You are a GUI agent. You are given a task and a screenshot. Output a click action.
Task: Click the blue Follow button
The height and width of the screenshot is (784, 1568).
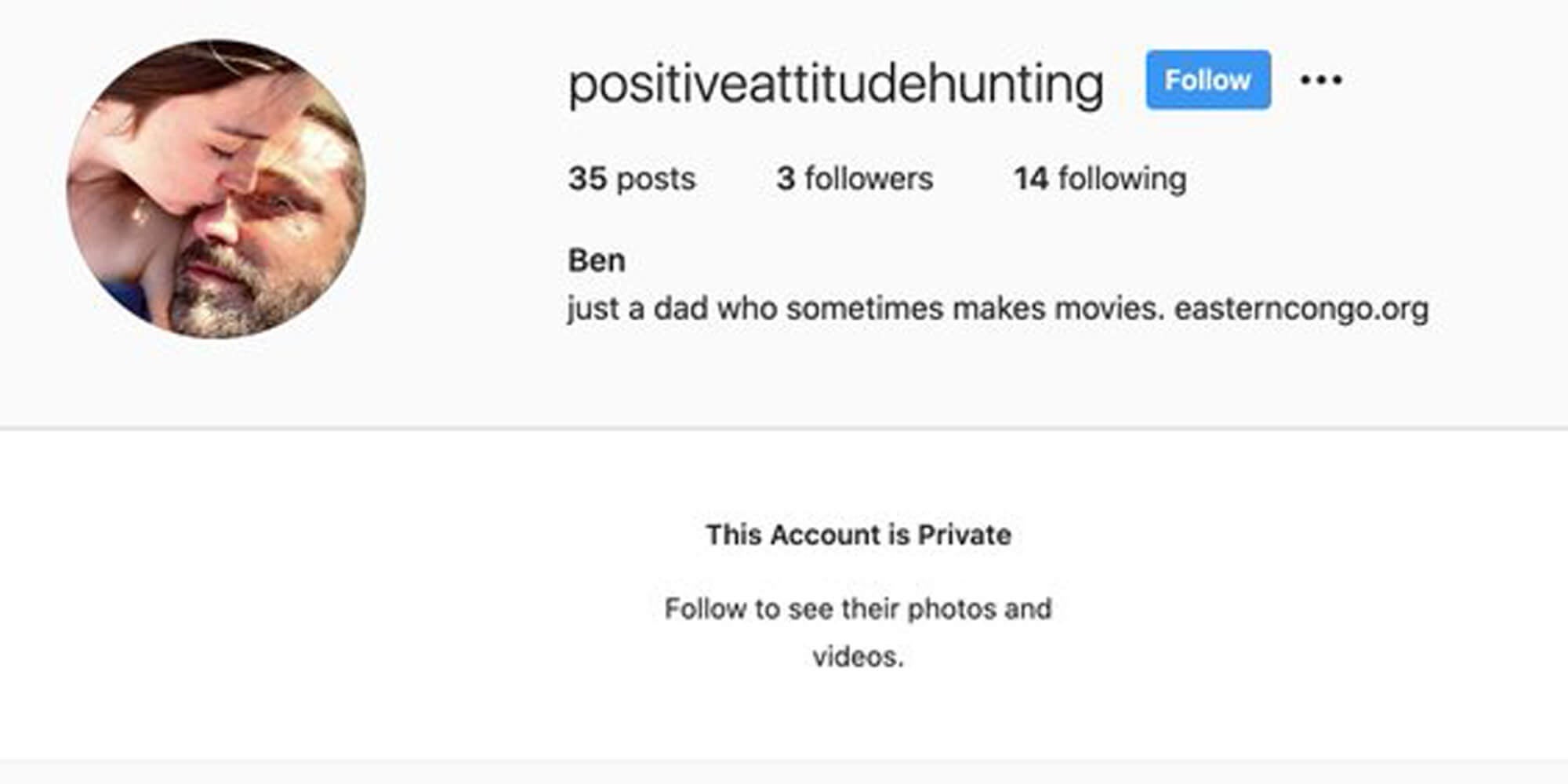point(1207,80)
